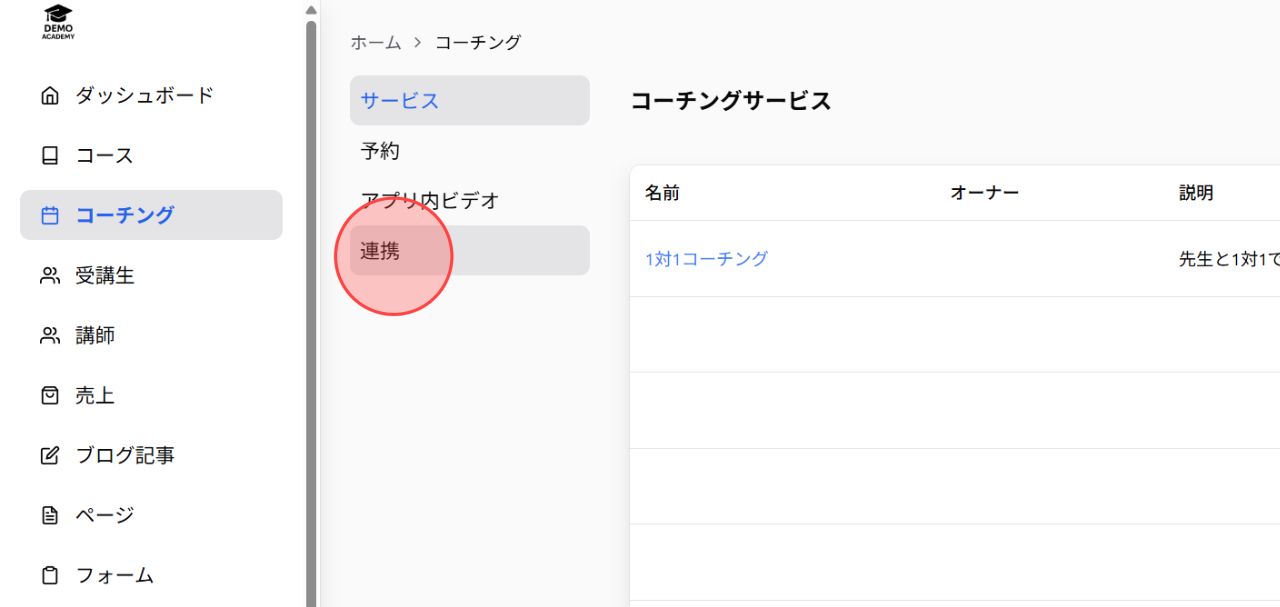Click the blog post edit icon
This screenshot has width=1280, height=607.
click(x=49, y=456)
